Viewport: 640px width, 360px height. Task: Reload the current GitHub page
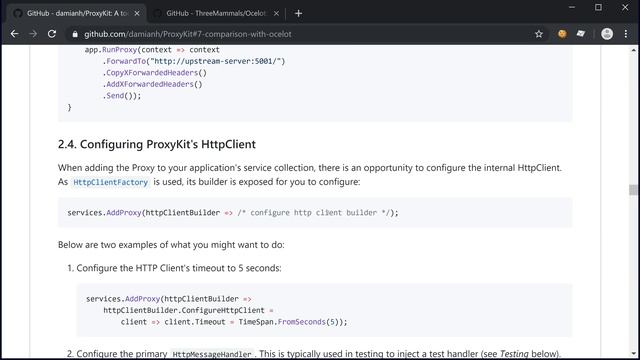coord(52,34)
